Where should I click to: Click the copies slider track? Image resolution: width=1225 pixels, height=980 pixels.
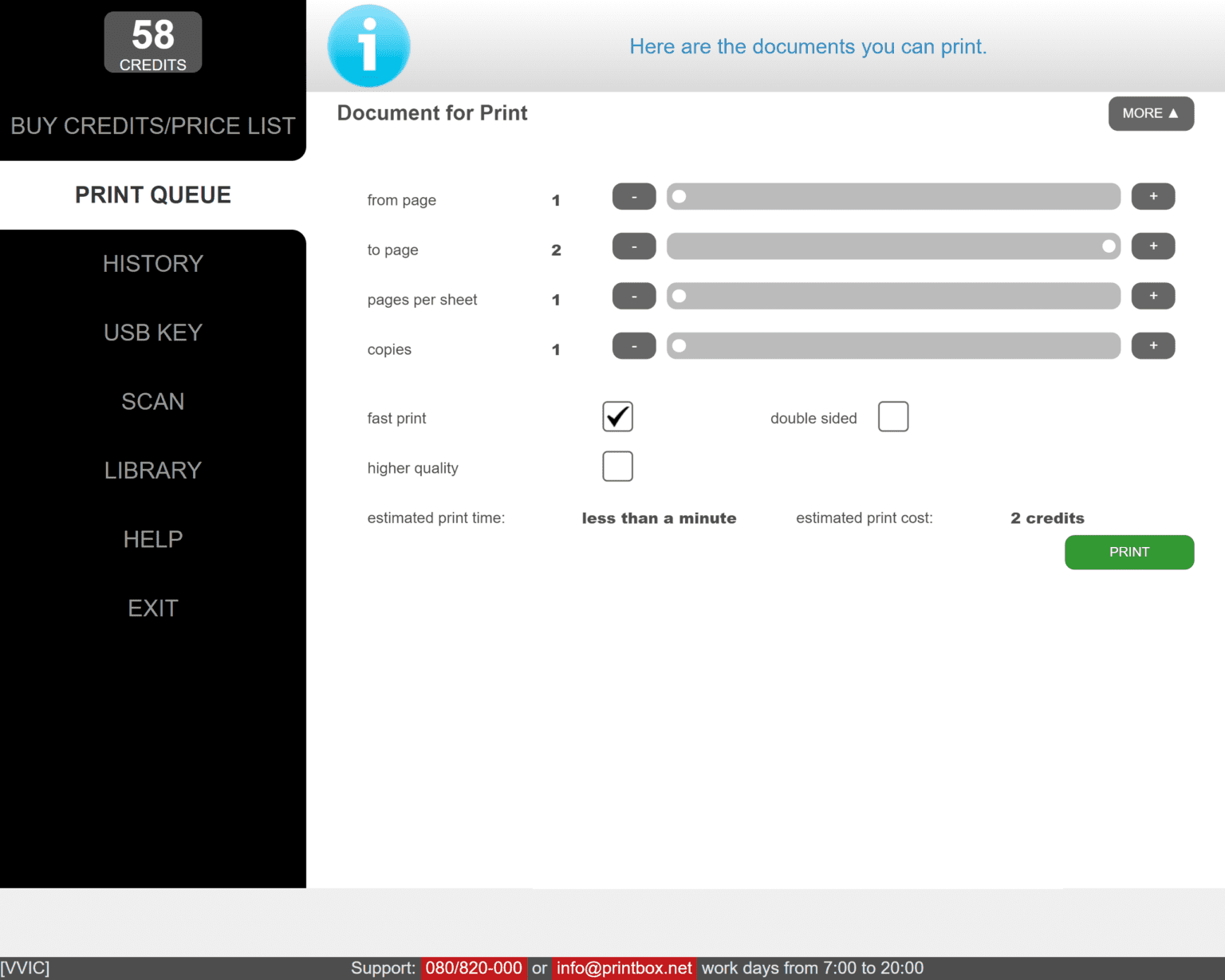click(893, 346)
